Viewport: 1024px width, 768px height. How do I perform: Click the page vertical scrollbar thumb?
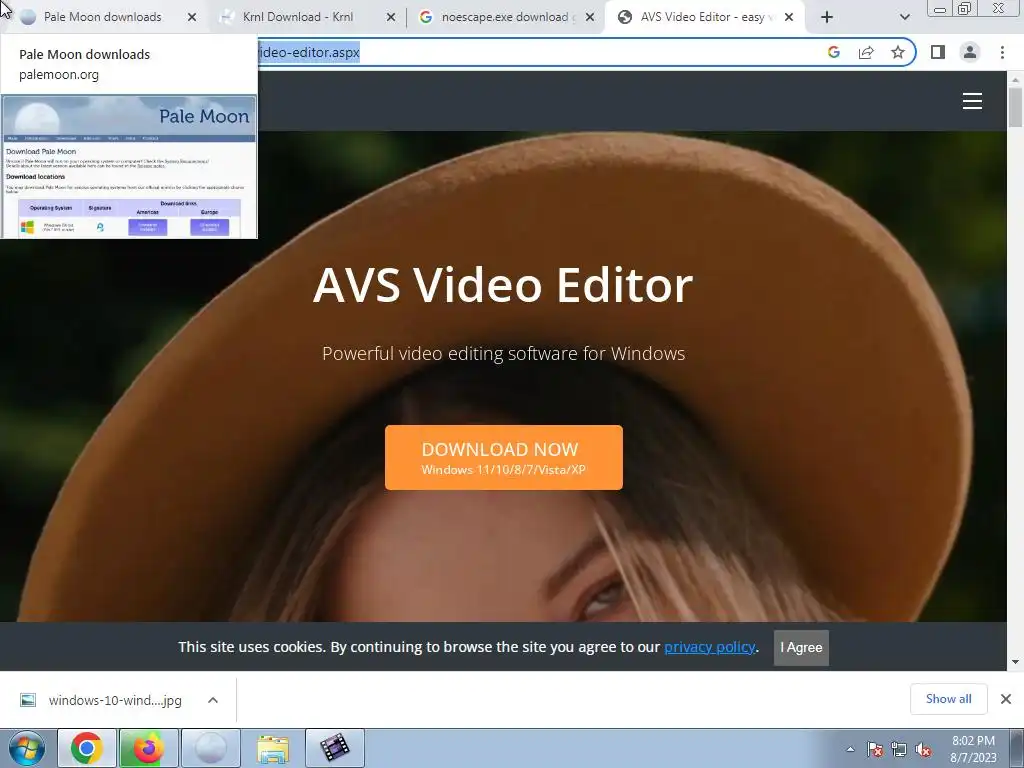[x=1015, y=106]
